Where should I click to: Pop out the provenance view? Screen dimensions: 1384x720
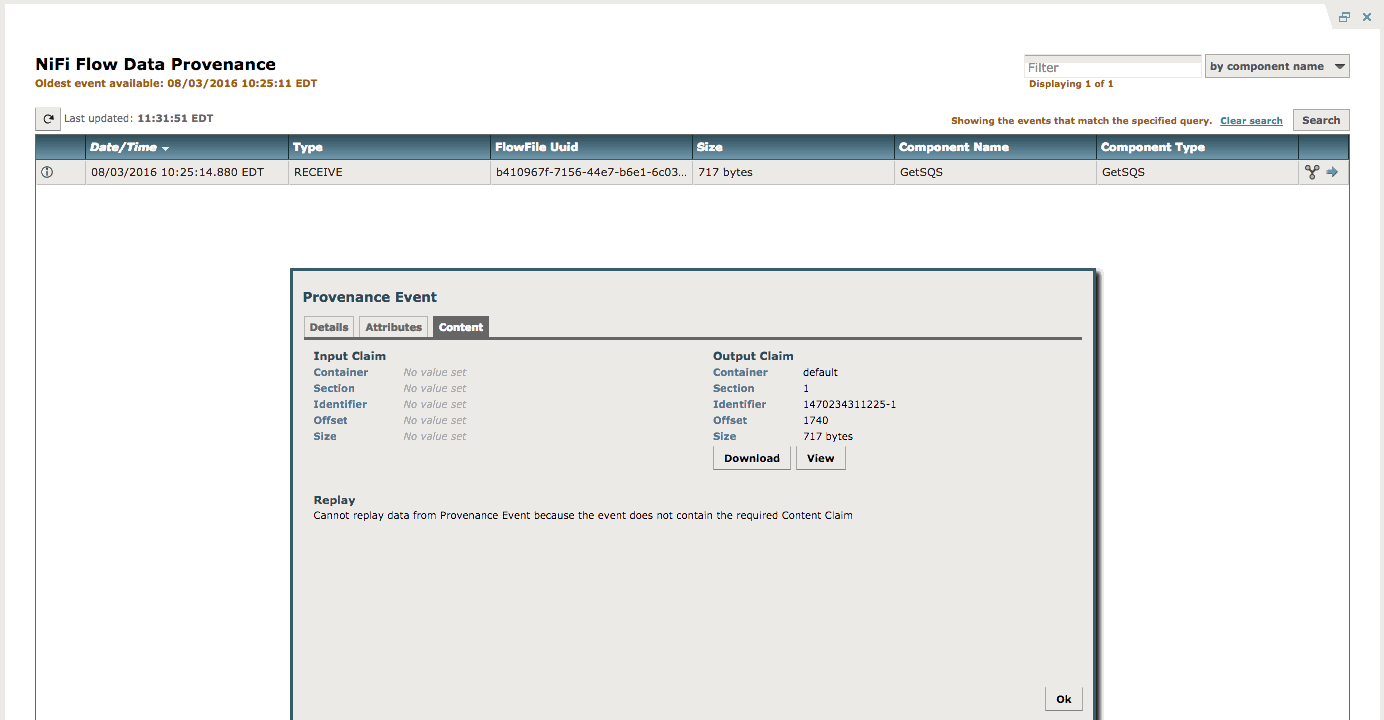(1343, 16)
